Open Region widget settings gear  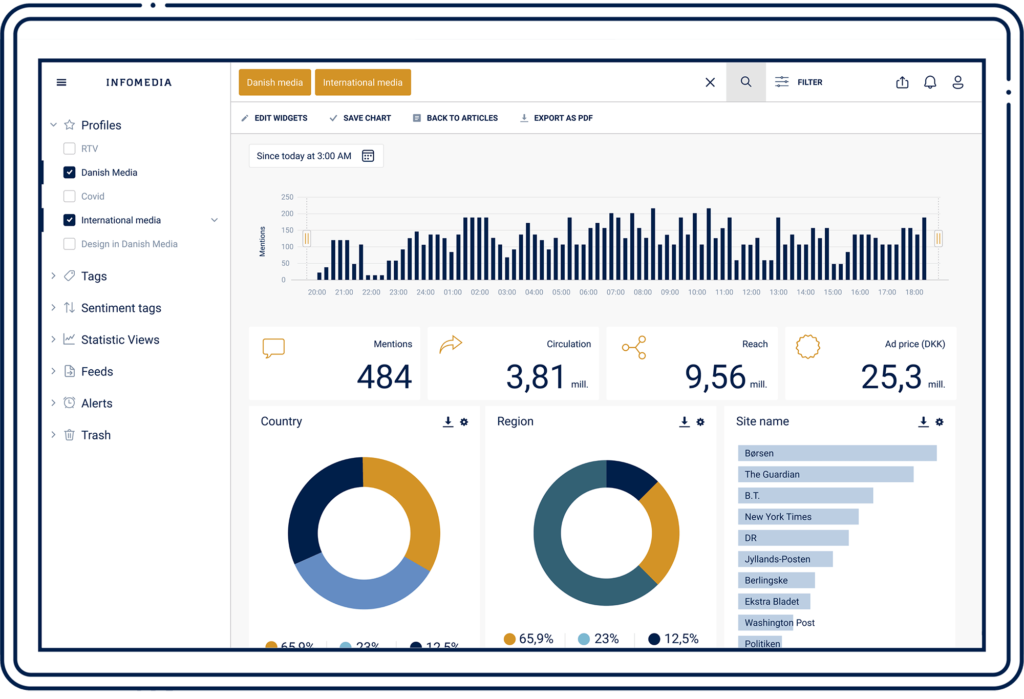(700, 422)
